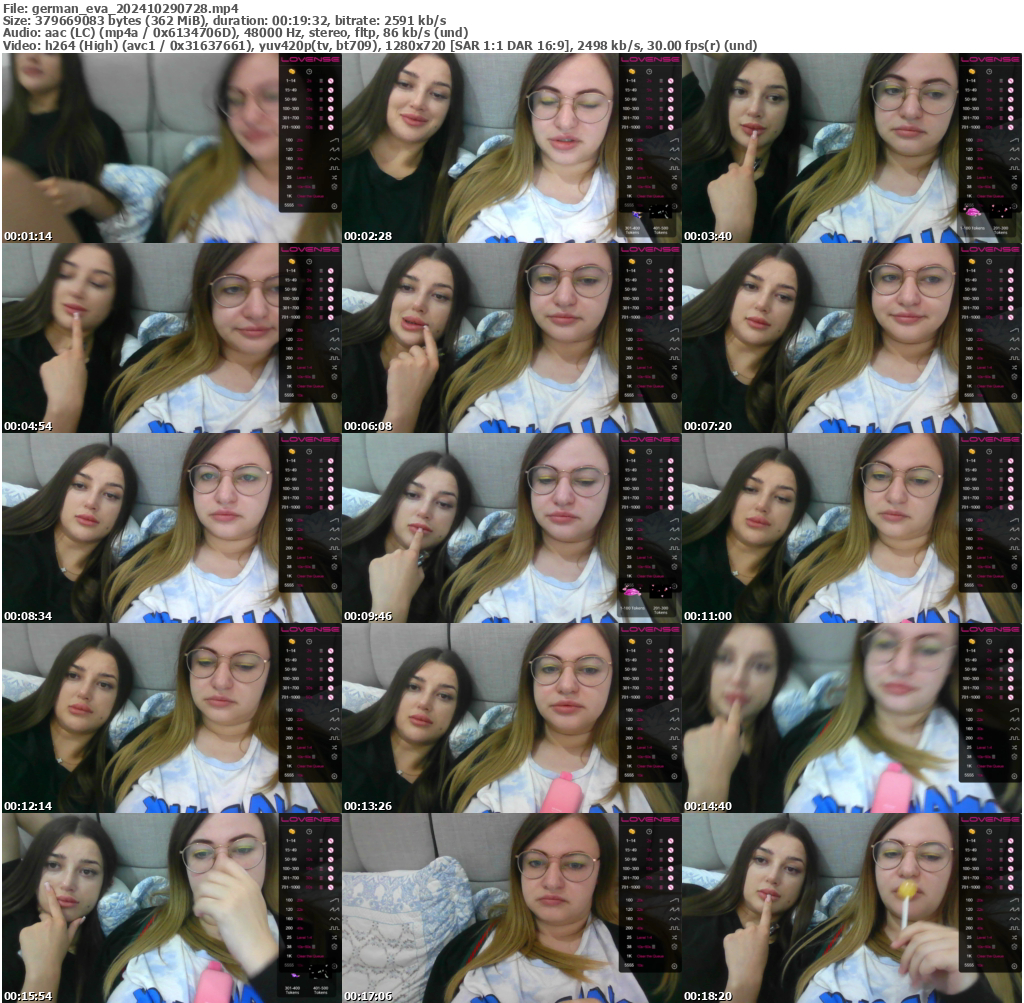Click the timer clock icon atop the tip menu
The width and height of the screenshot is (1024, 1003).
[x=309, y=71]
